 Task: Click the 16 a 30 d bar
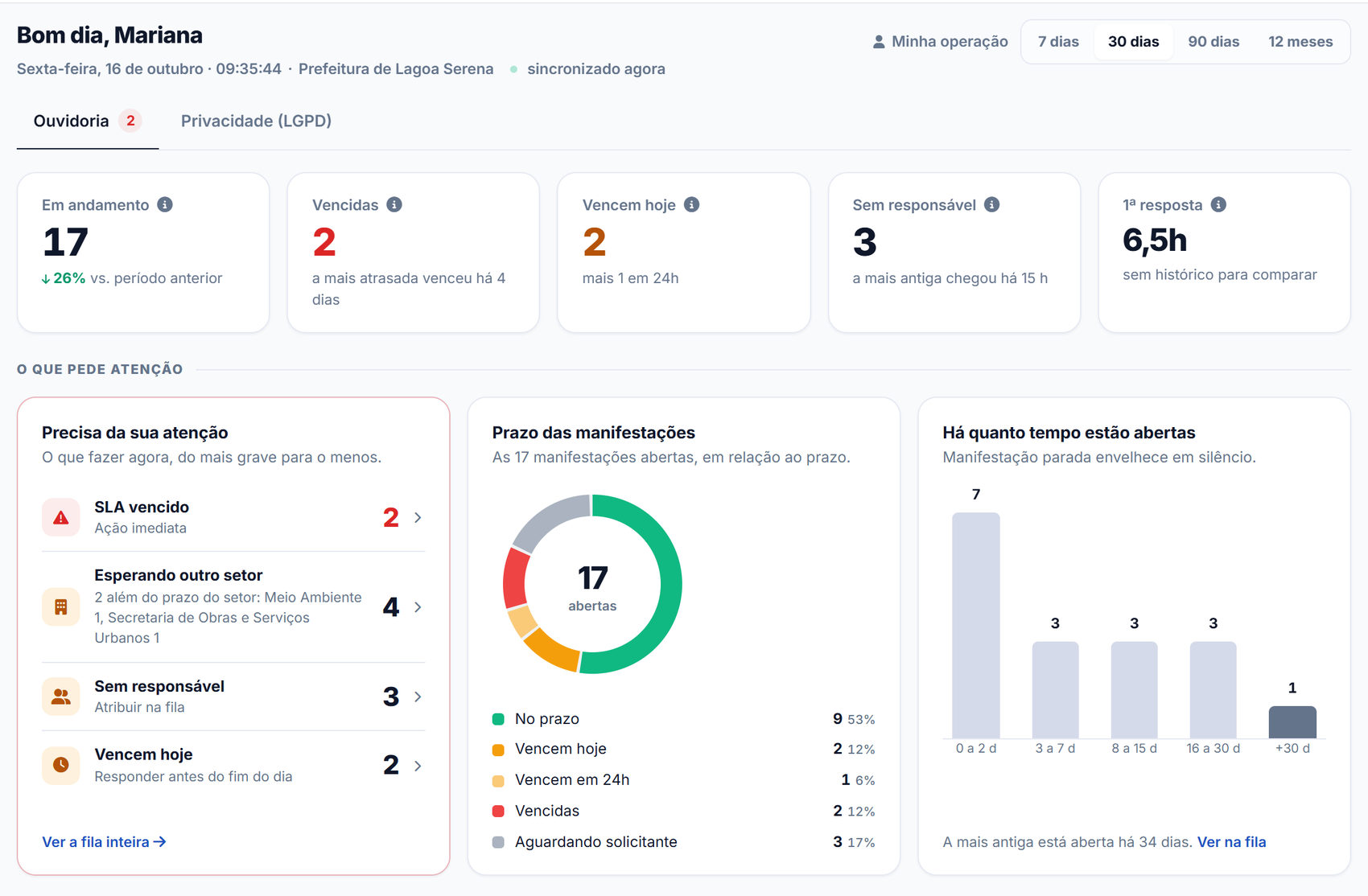point(1213,690)
